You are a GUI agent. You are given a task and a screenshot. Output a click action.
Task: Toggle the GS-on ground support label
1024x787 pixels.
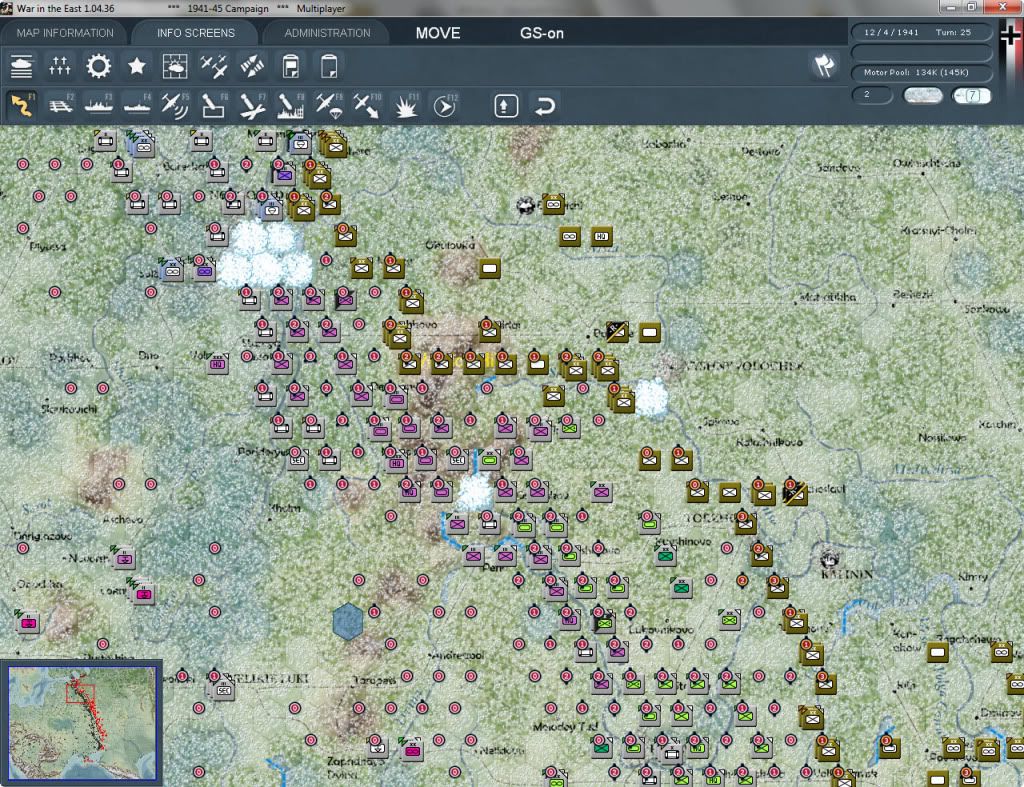pos(541,33)
